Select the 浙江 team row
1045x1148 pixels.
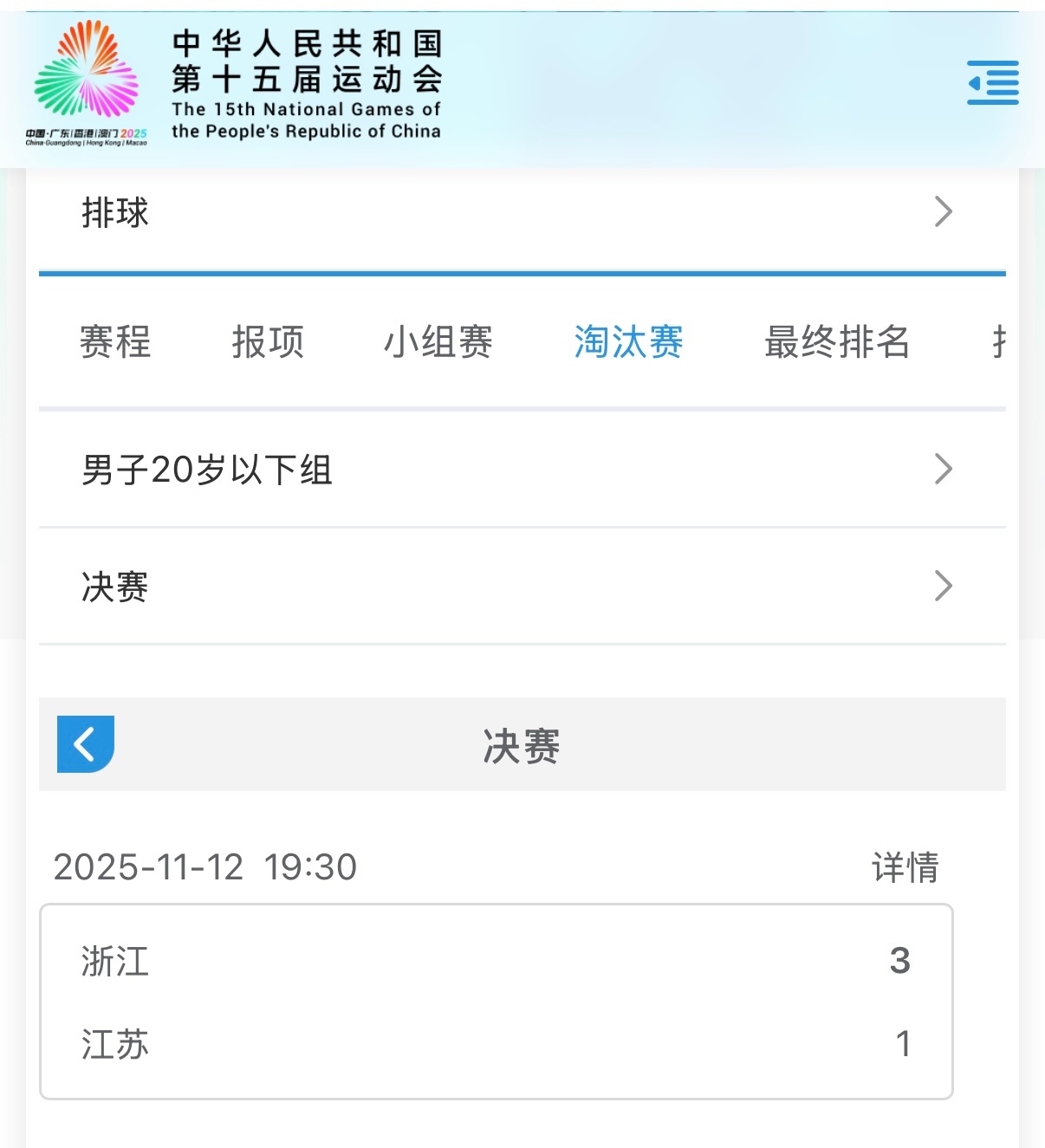(497, 961)
